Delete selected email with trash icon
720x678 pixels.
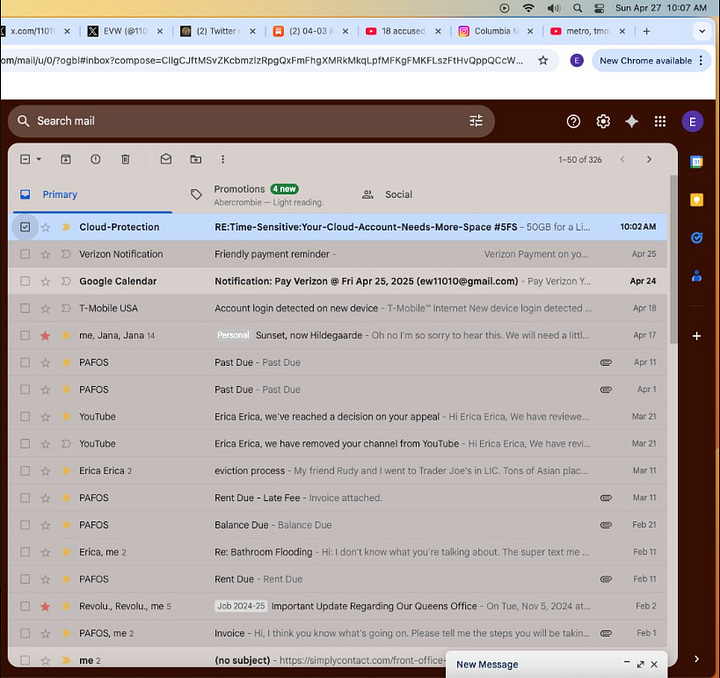point(125,159)
